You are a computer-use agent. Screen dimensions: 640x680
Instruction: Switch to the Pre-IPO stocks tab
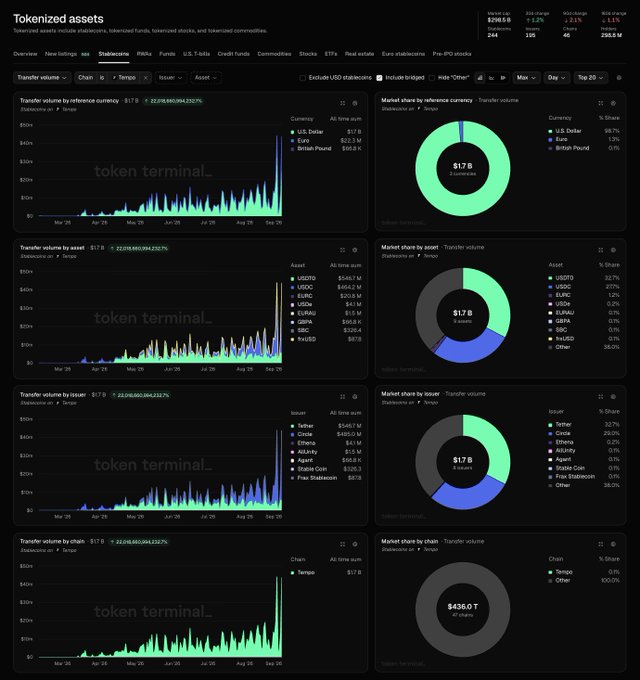coord(452,54)
